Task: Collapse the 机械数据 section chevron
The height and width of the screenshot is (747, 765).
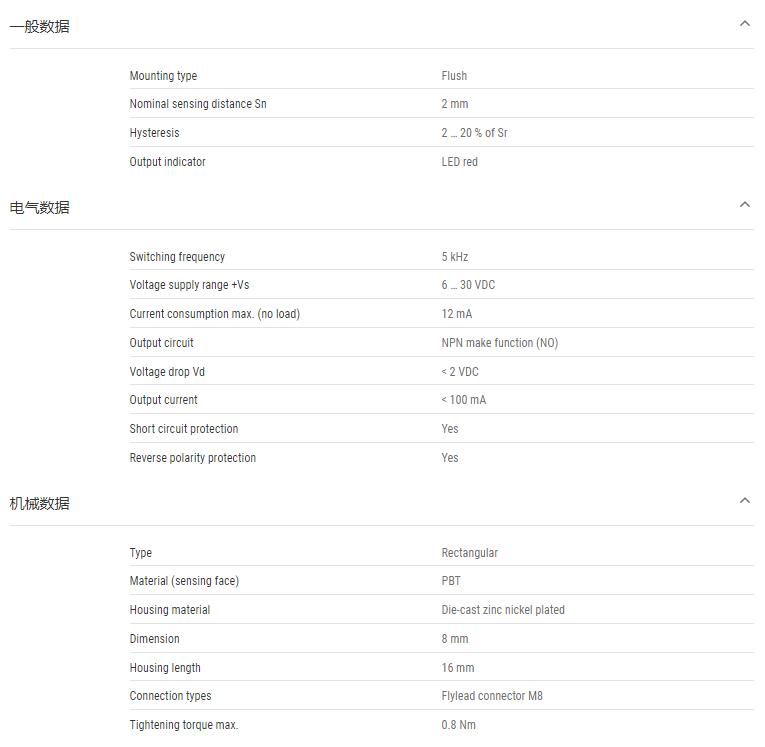Action: point(744,501)
